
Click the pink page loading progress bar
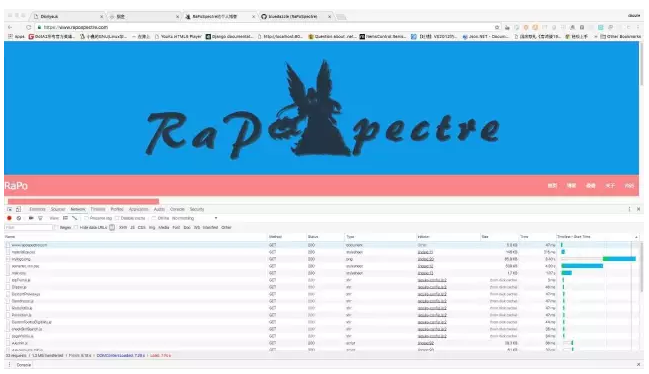83,201
